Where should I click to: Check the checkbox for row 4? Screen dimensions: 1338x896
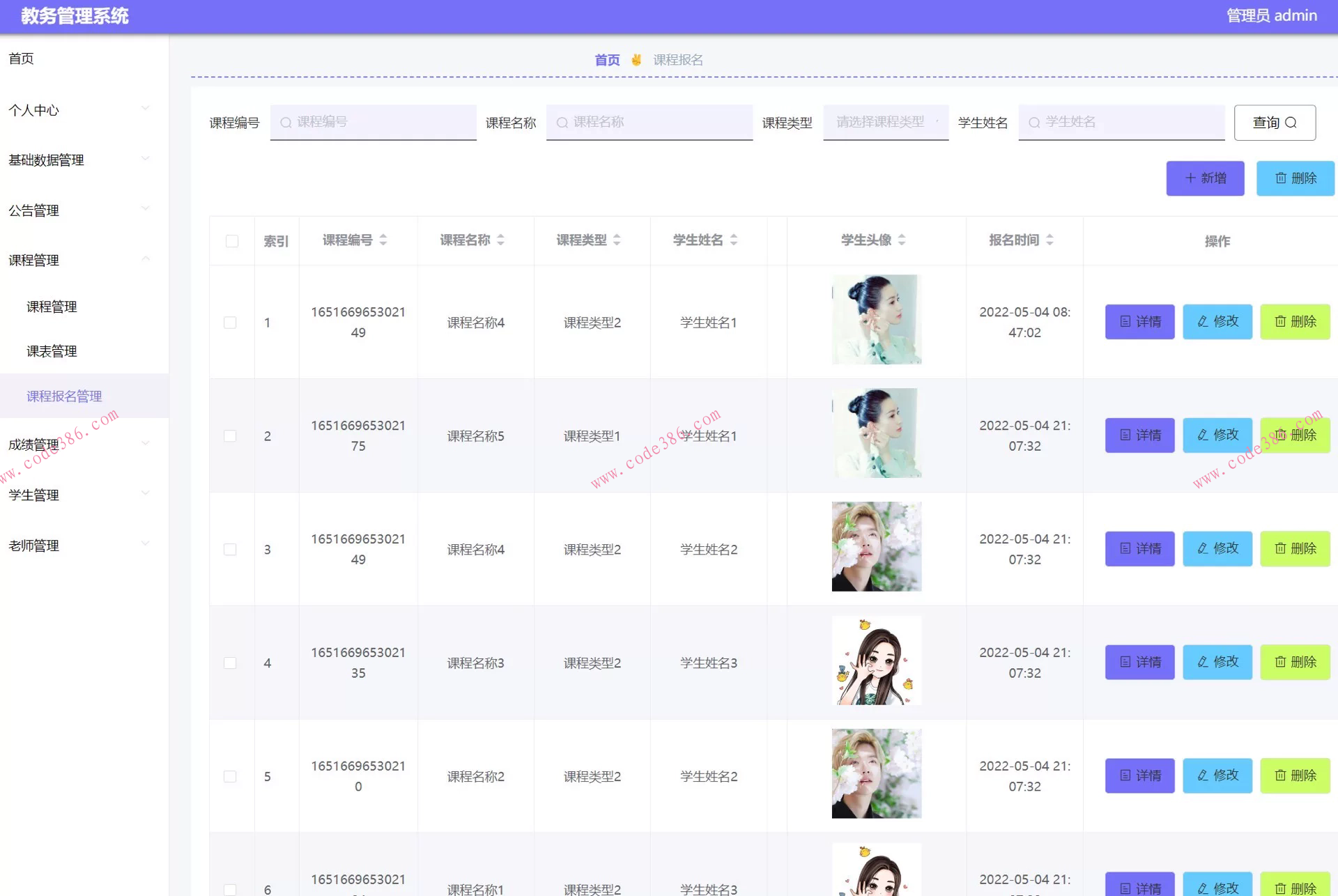(231, 663)
